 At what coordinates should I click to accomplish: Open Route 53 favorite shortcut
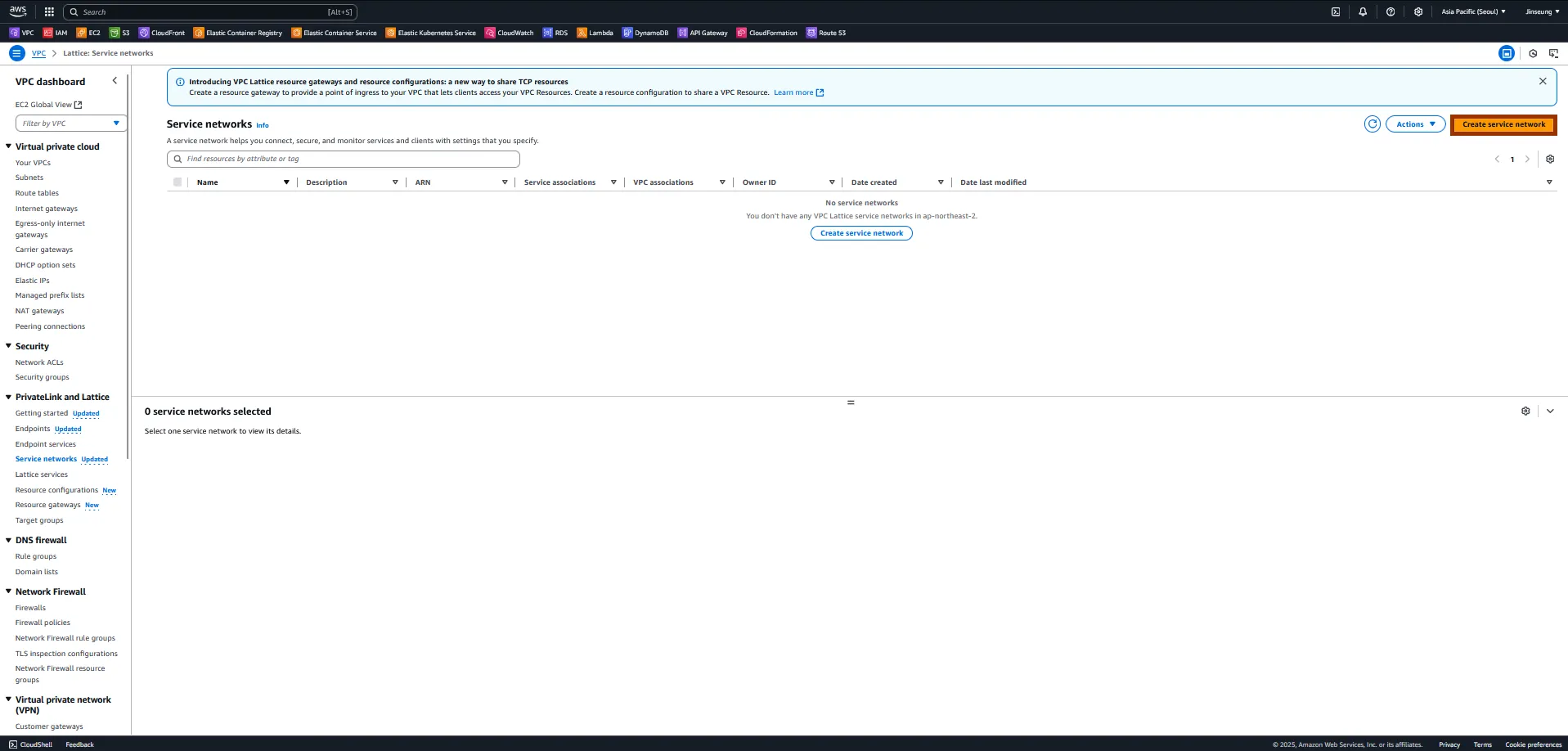[826, 33]
